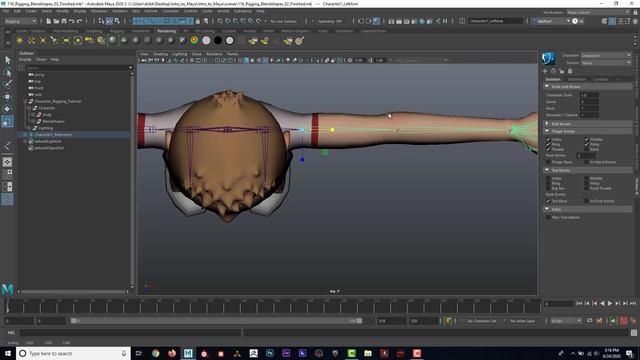The image size is (640, 360).
Task: Open the Workspace Maya Classic dropdown
Action: pos(598,12)
